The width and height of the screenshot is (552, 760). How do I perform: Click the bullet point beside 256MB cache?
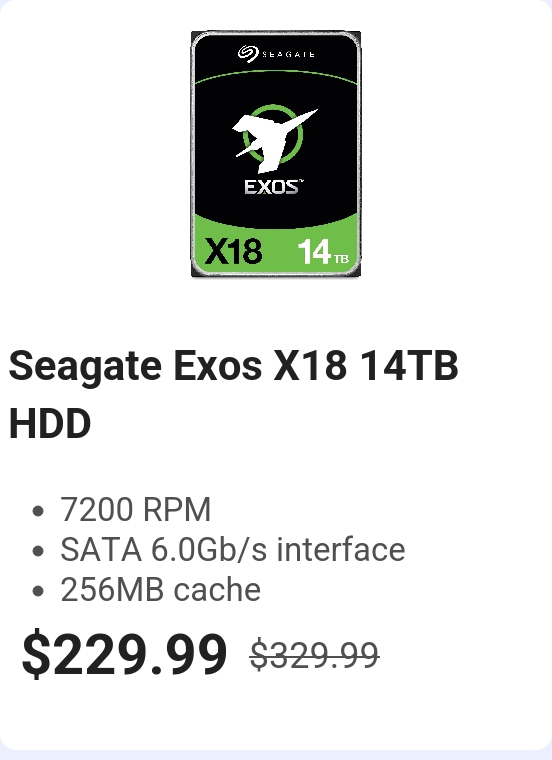point(38,591)
